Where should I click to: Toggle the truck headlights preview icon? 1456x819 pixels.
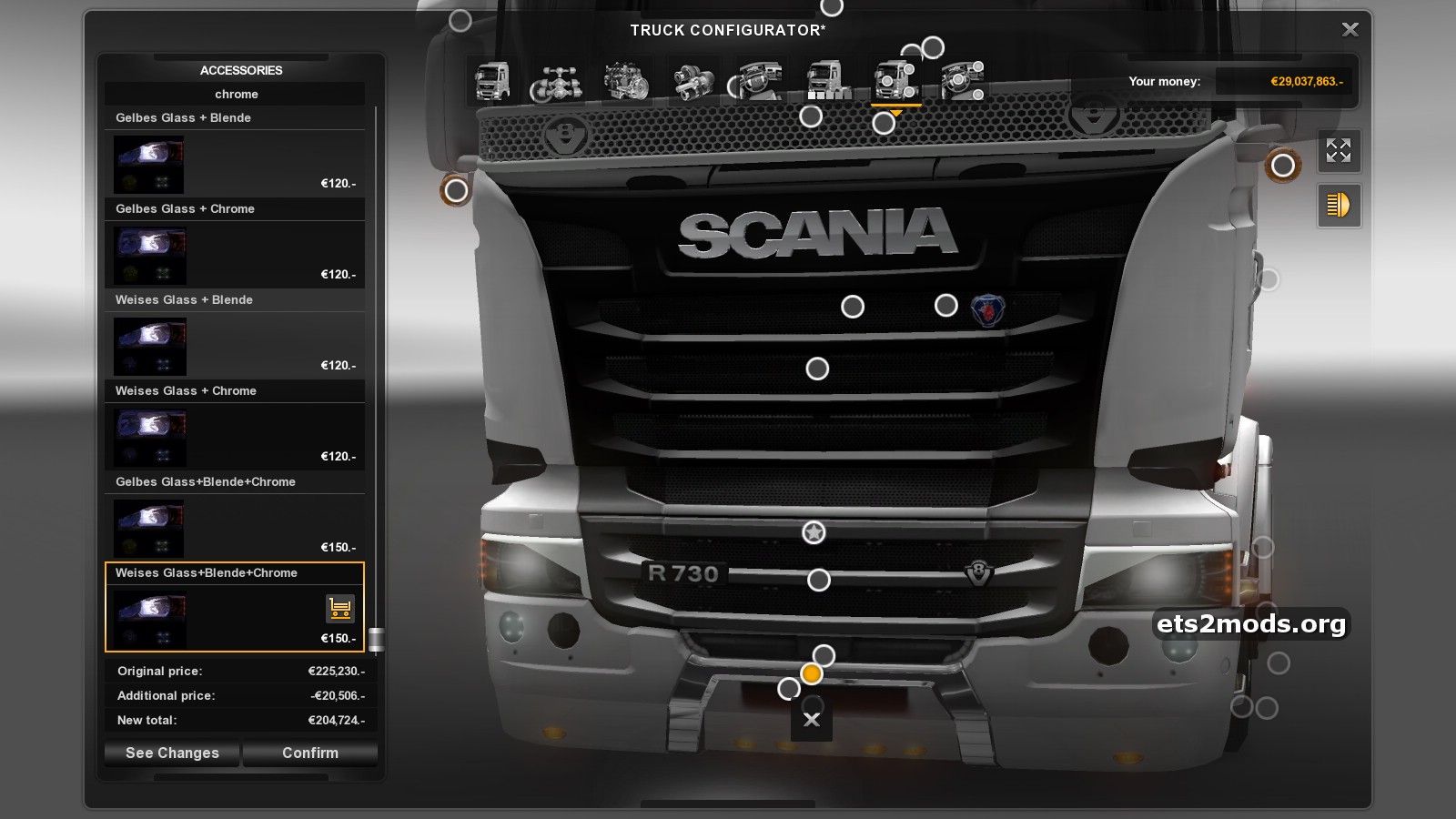coord(1339,205)
